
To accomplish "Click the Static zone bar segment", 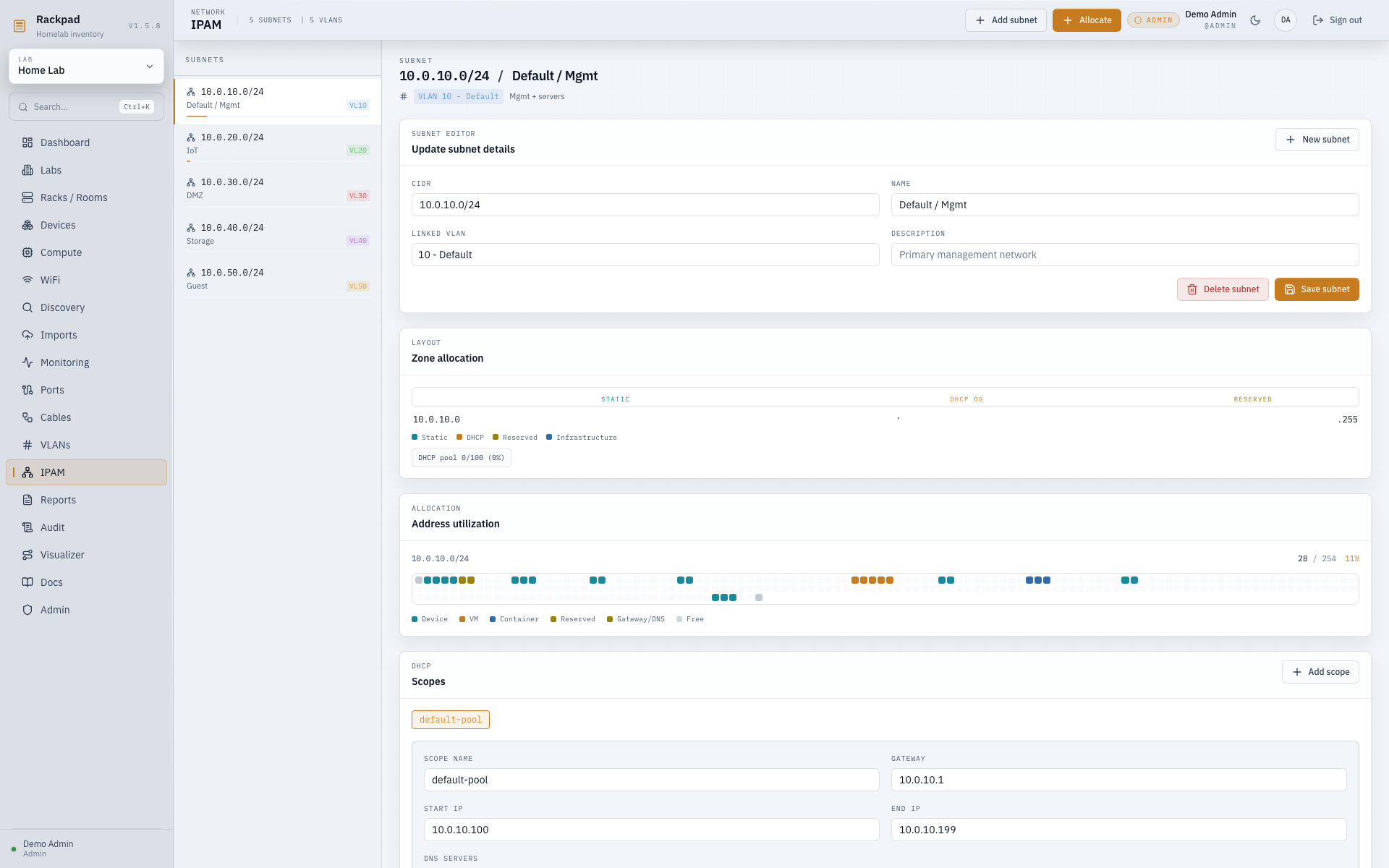I will [615, 399].
